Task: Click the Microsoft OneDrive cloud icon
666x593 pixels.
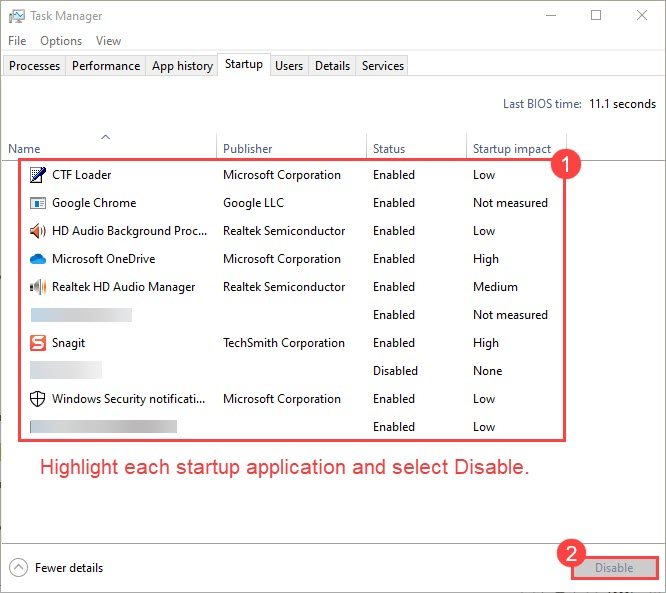Action: [x=38, y=259]
